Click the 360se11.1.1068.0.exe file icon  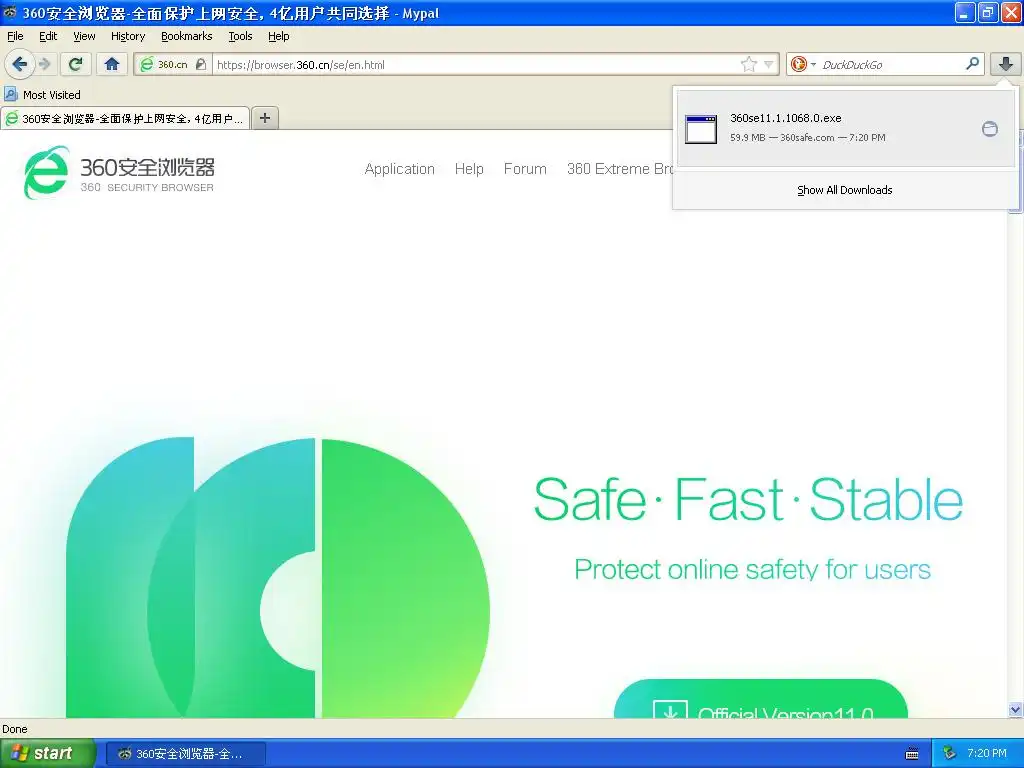pos(701,129)
